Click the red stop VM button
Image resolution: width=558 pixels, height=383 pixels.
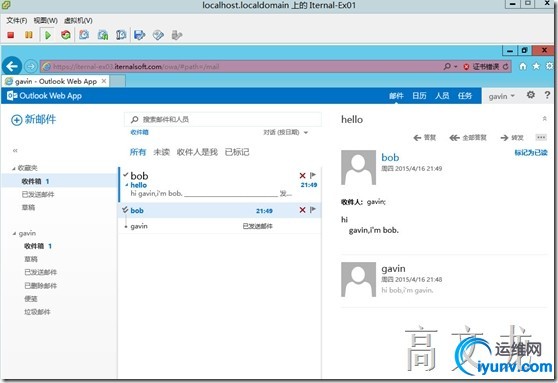11,35
